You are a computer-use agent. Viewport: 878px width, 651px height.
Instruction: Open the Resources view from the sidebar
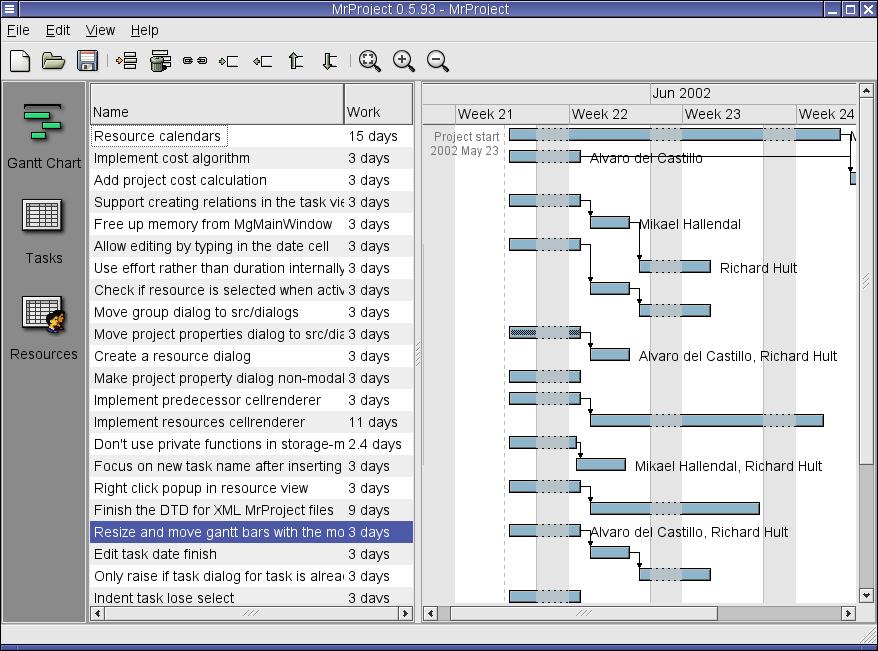44,328
